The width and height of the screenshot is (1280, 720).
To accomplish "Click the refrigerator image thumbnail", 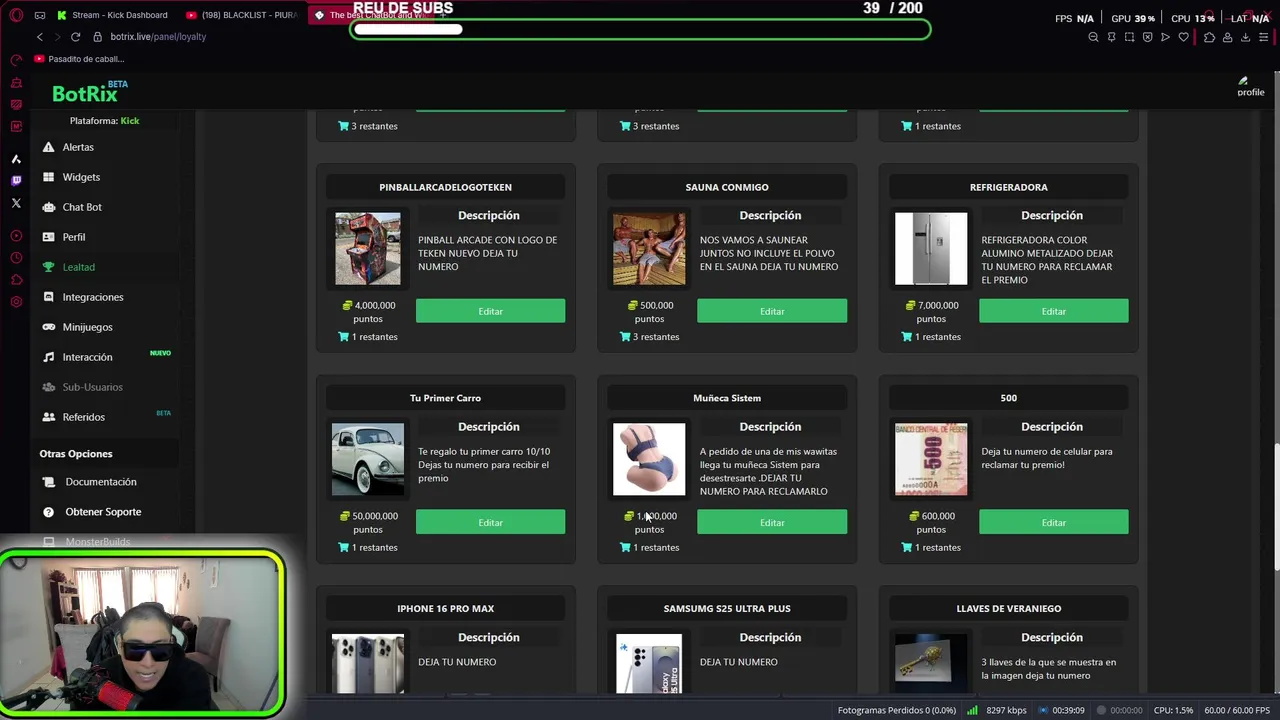I will click(931, 249).
